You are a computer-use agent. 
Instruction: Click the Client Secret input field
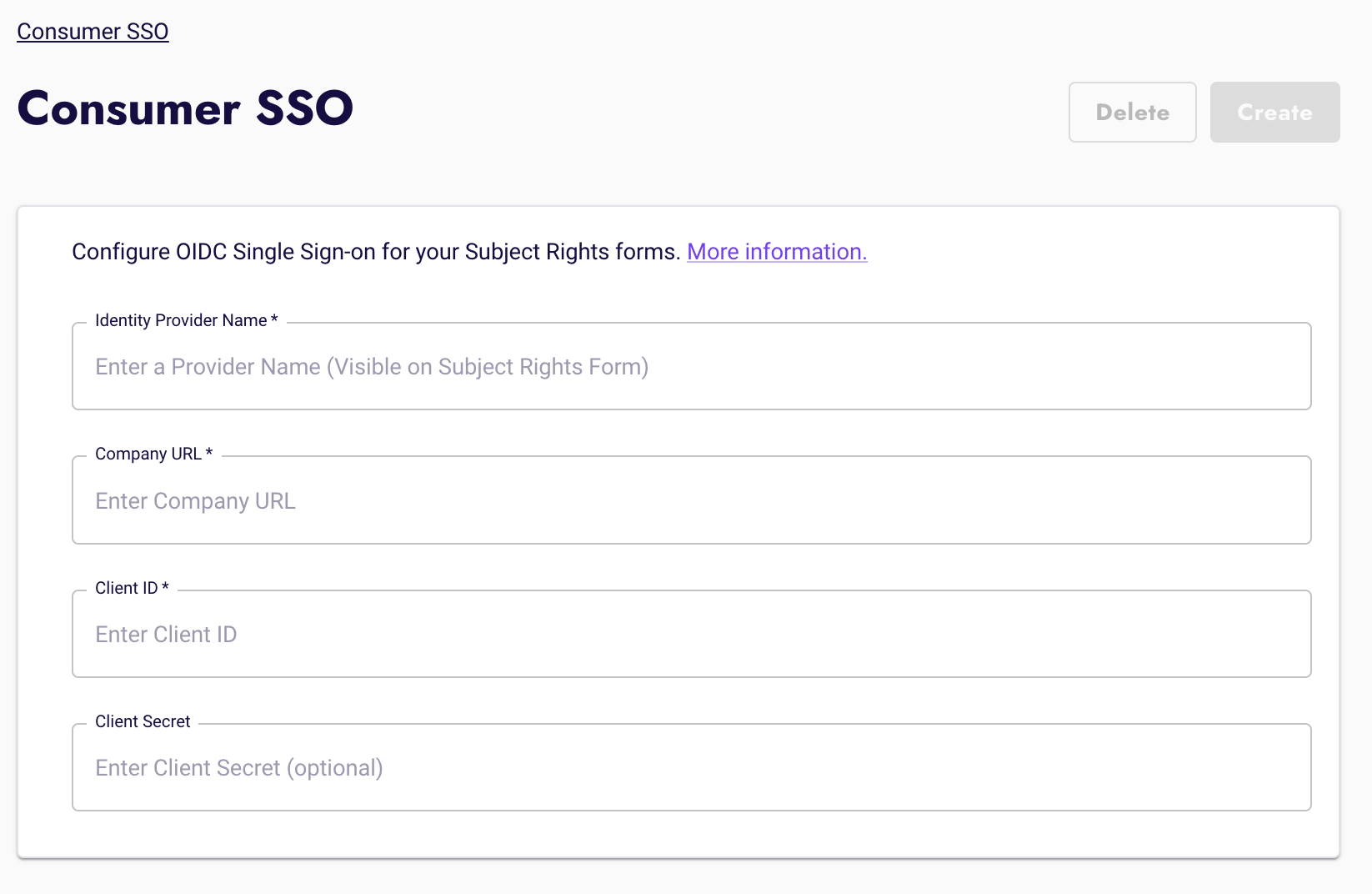692,767
